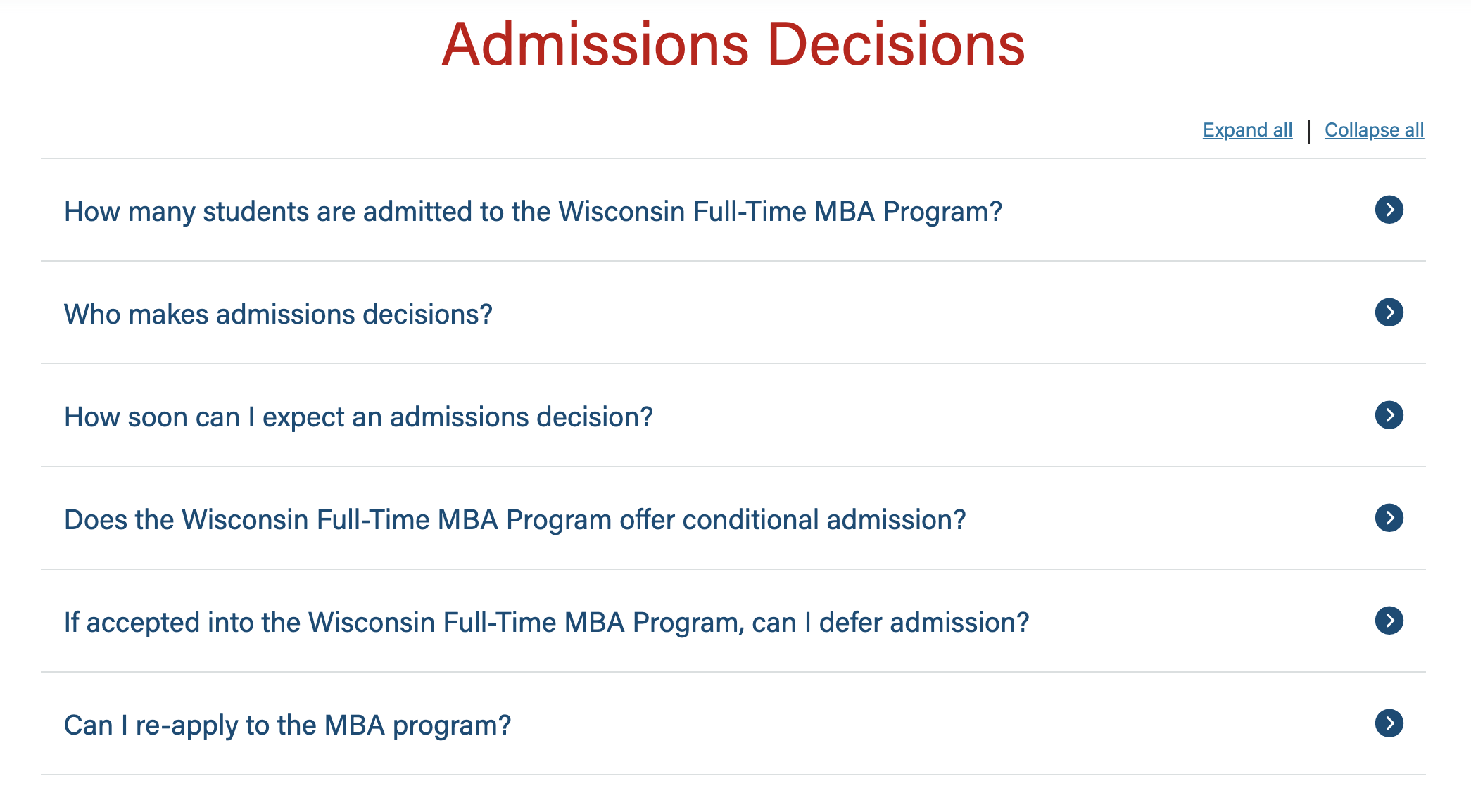1471x812 pixels.
Task: Click the arrow icon on the conditional admission row
Action: tap(1389, 518)
